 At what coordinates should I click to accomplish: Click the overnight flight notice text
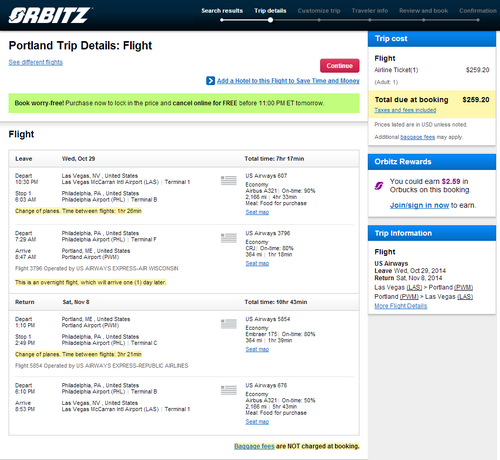pyautogui.click(x=90, y=282)
